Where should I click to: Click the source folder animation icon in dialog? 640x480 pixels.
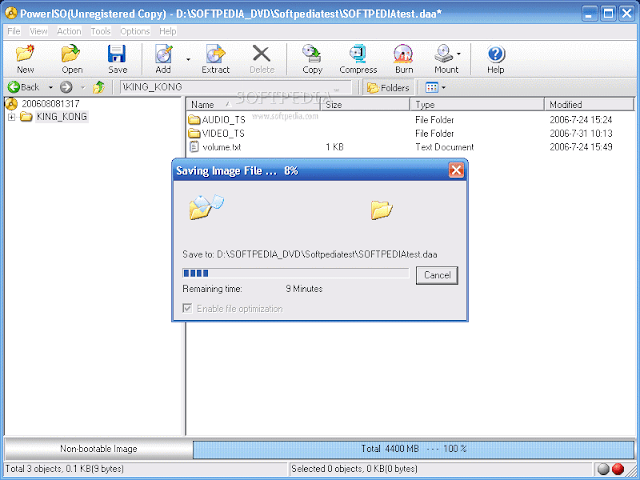tap(207, 207)
